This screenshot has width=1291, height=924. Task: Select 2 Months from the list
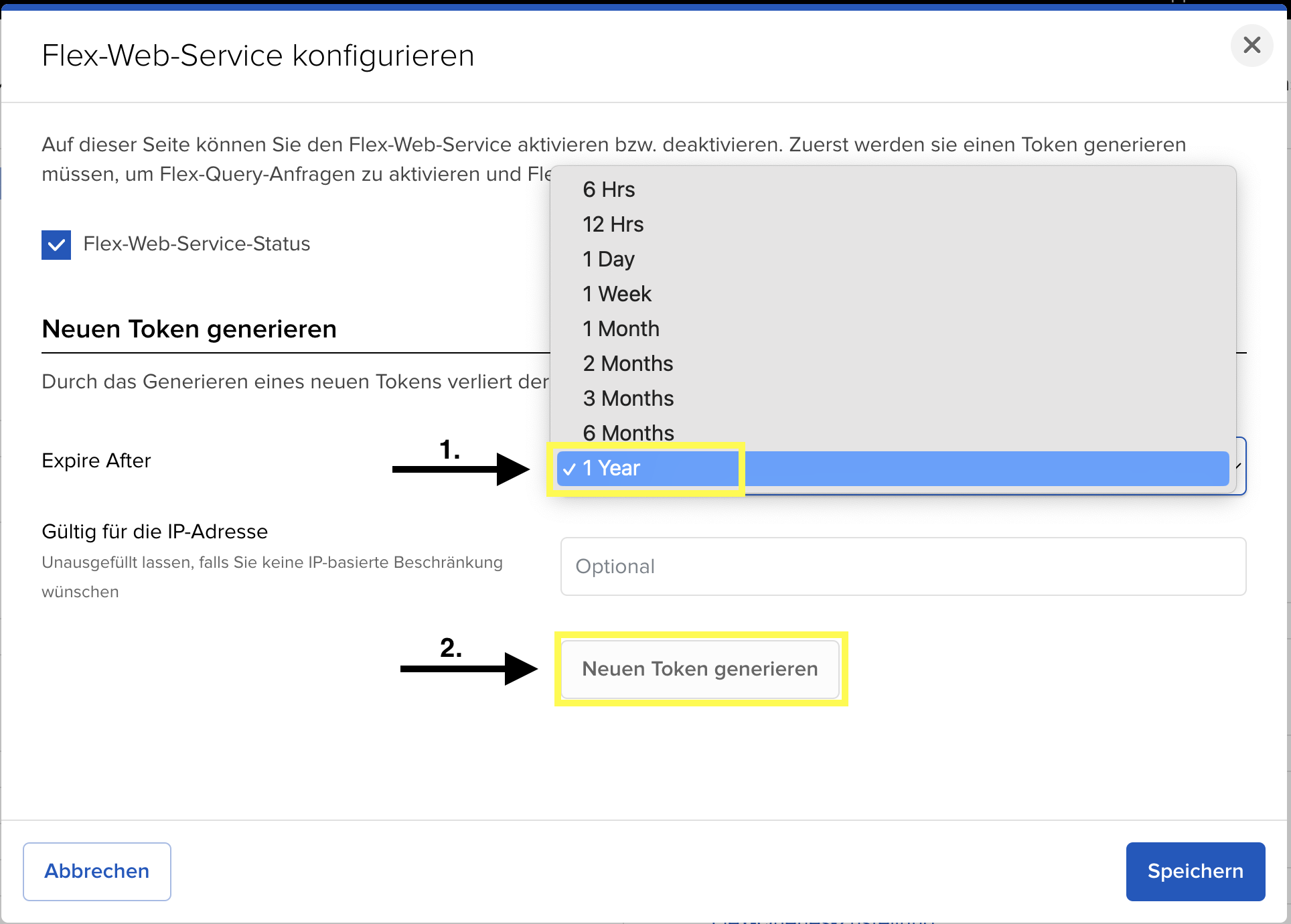627,364
